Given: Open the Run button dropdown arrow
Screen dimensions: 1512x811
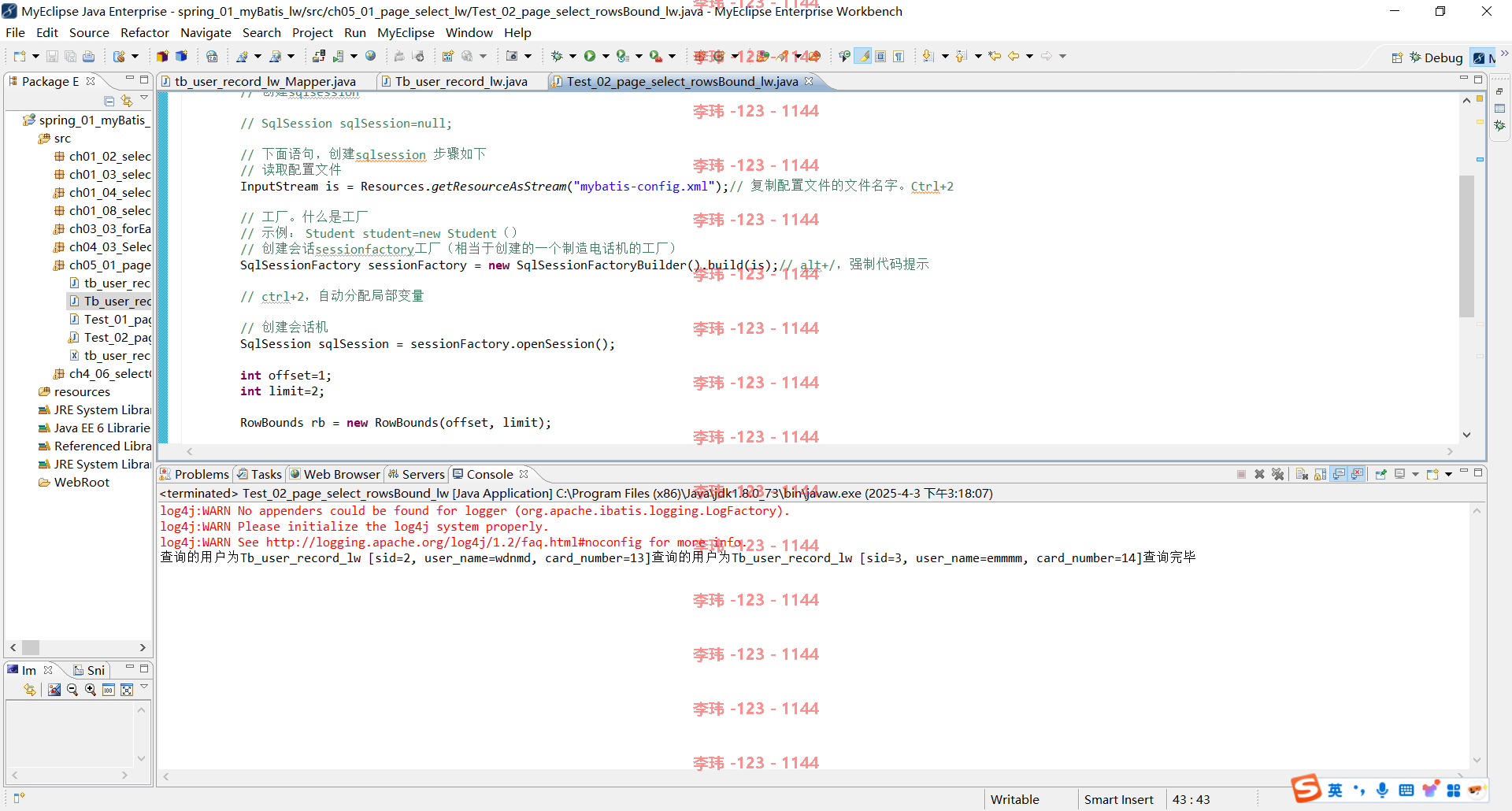Looking at the screenshot, I should (x=606, y=56).
